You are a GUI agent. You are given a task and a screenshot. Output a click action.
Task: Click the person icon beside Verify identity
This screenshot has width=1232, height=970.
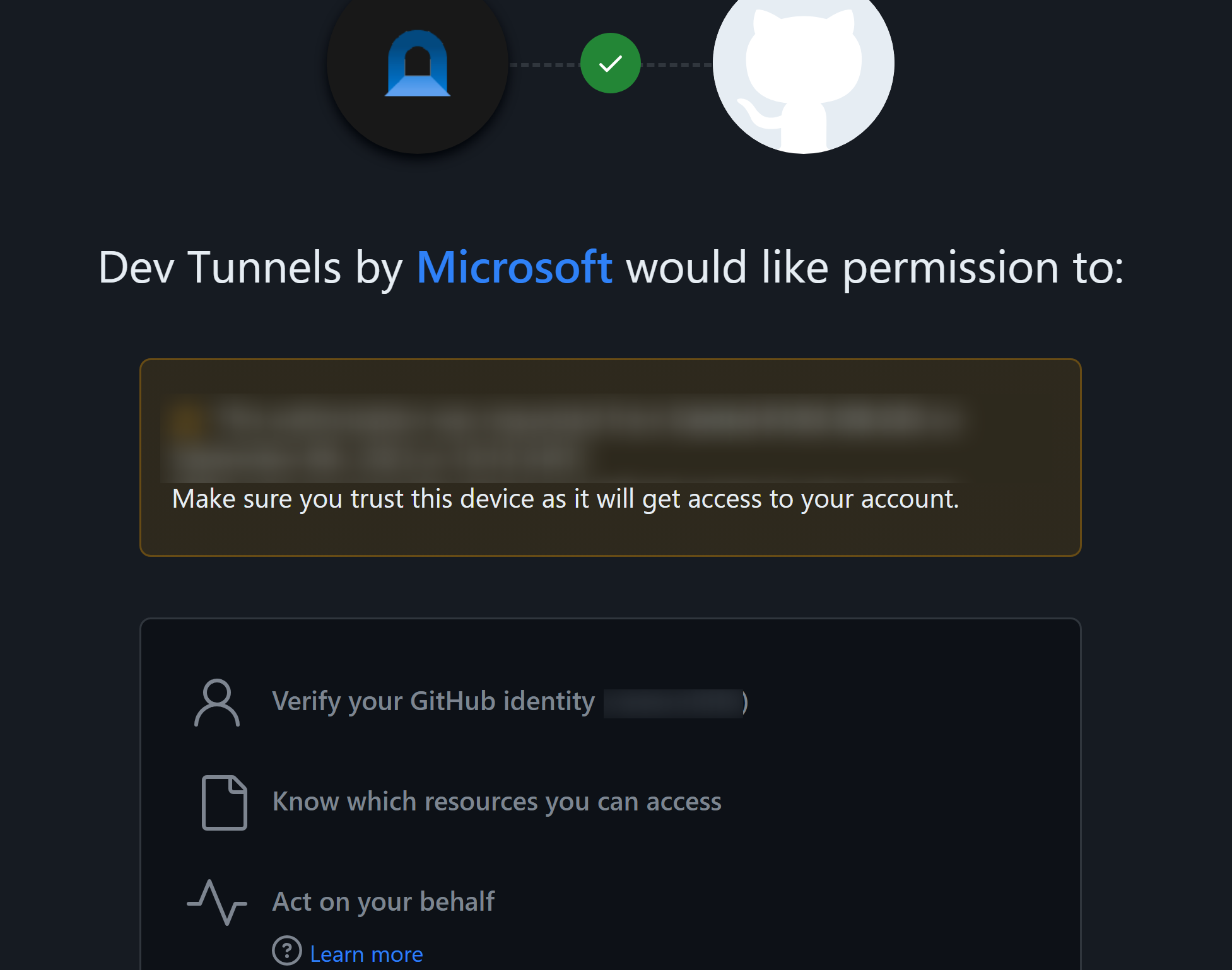click(217, 703)
